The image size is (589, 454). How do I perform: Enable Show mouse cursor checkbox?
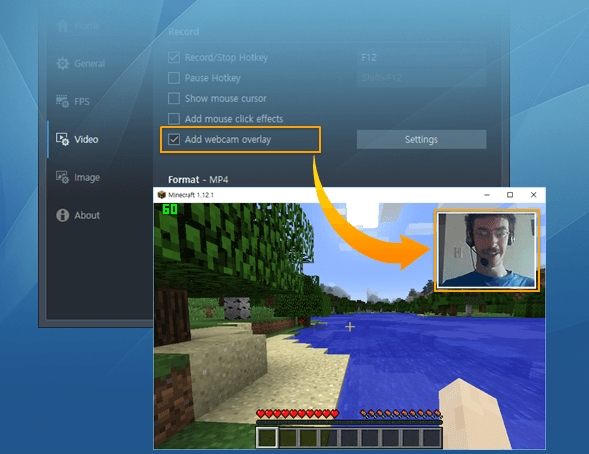[x=174, y=98]
